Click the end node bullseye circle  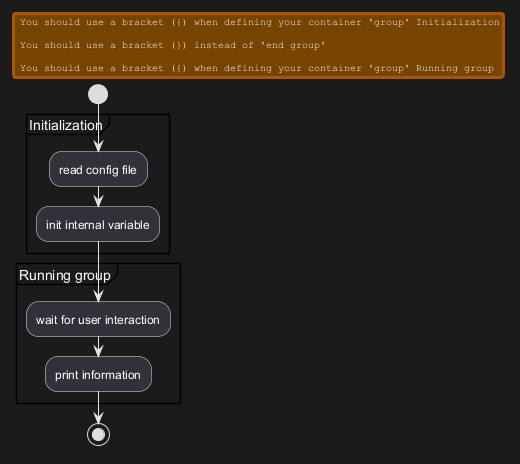tap(98, 435)
